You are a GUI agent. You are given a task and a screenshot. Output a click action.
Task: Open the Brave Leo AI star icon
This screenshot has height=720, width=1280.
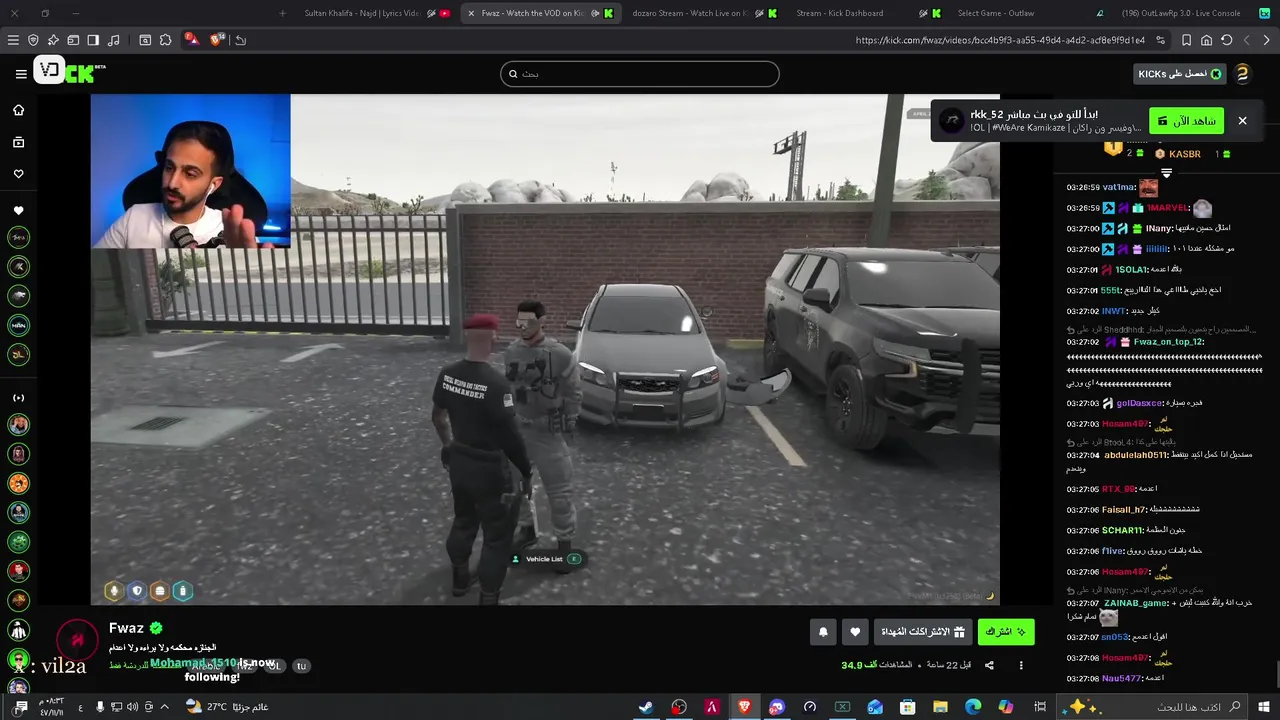(53, 40)
